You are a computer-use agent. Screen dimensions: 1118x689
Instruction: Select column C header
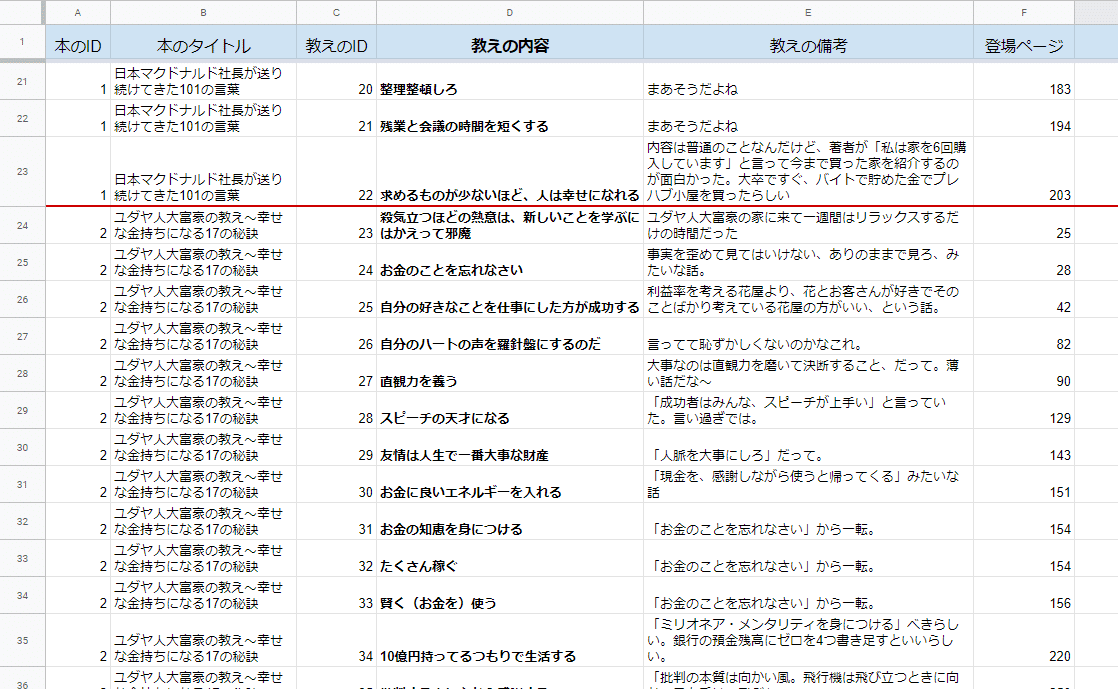point(337,12)
